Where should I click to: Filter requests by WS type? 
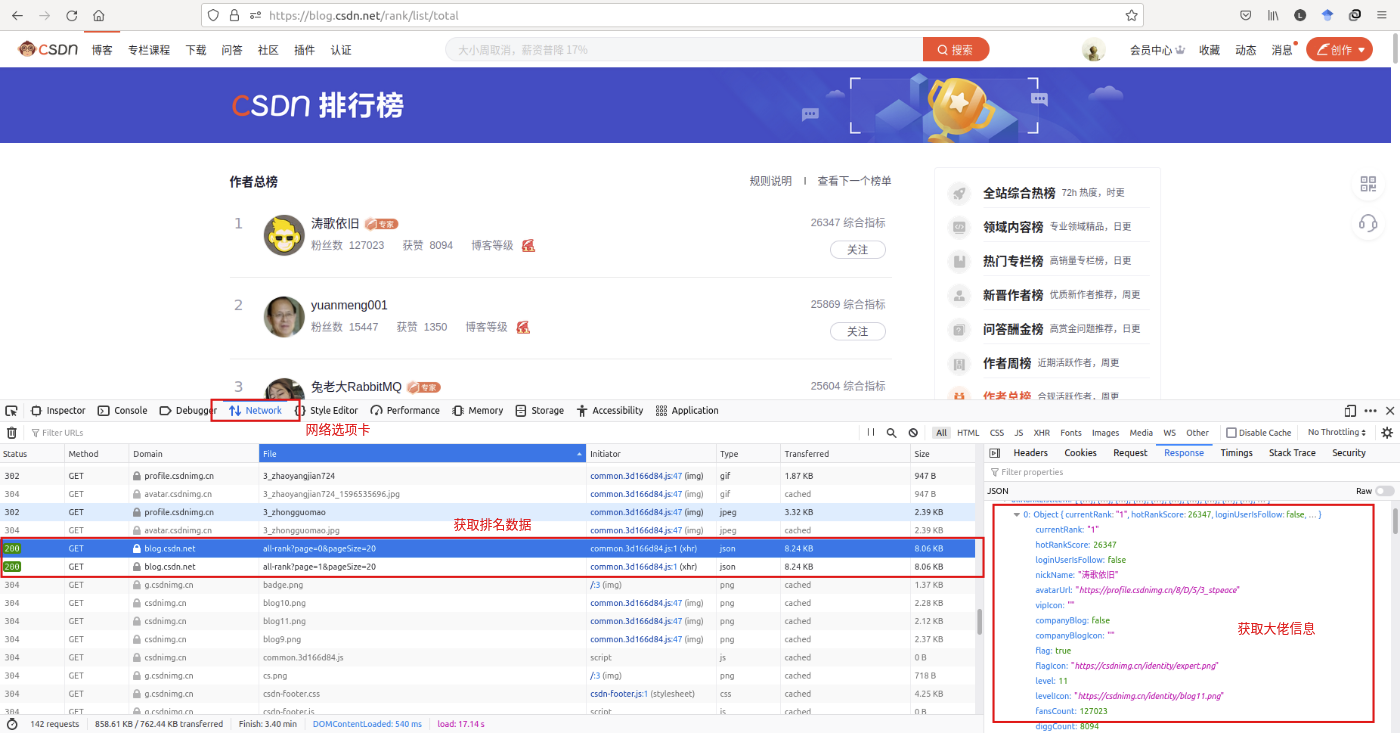[1169, 433]
